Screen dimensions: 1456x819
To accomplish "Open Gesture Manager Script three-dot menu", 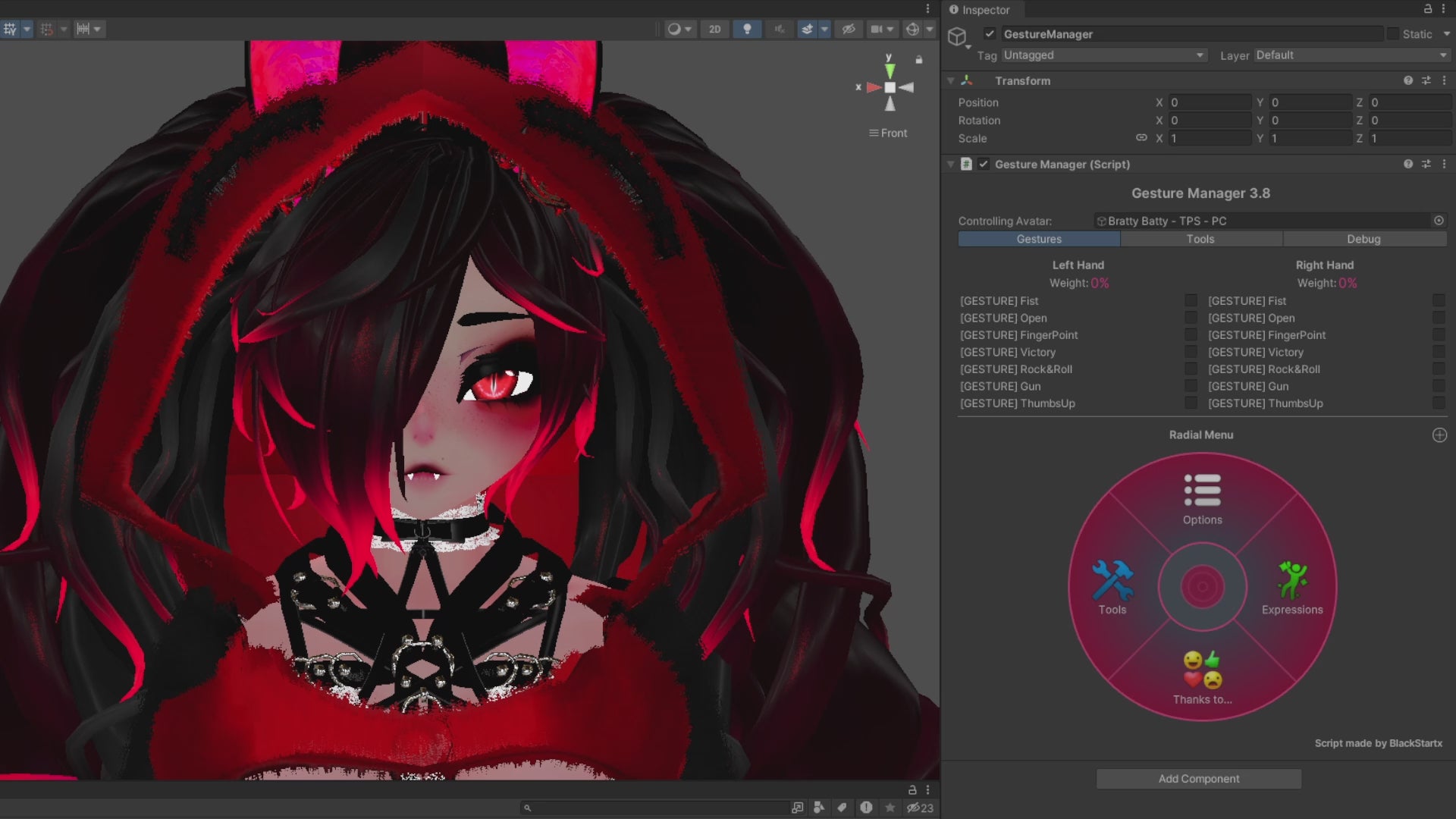I will (1444, 164).
